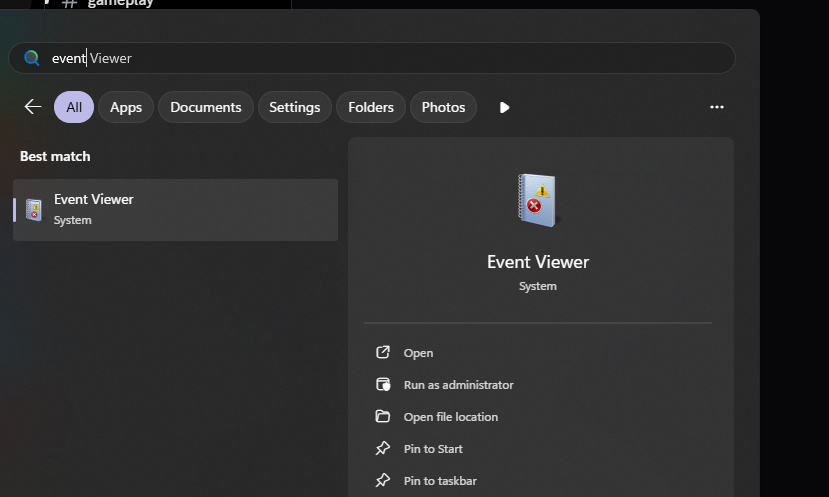Switch to the Settings filter tab
The width and height of the screenshot is (829, 497).
[294, 107]
